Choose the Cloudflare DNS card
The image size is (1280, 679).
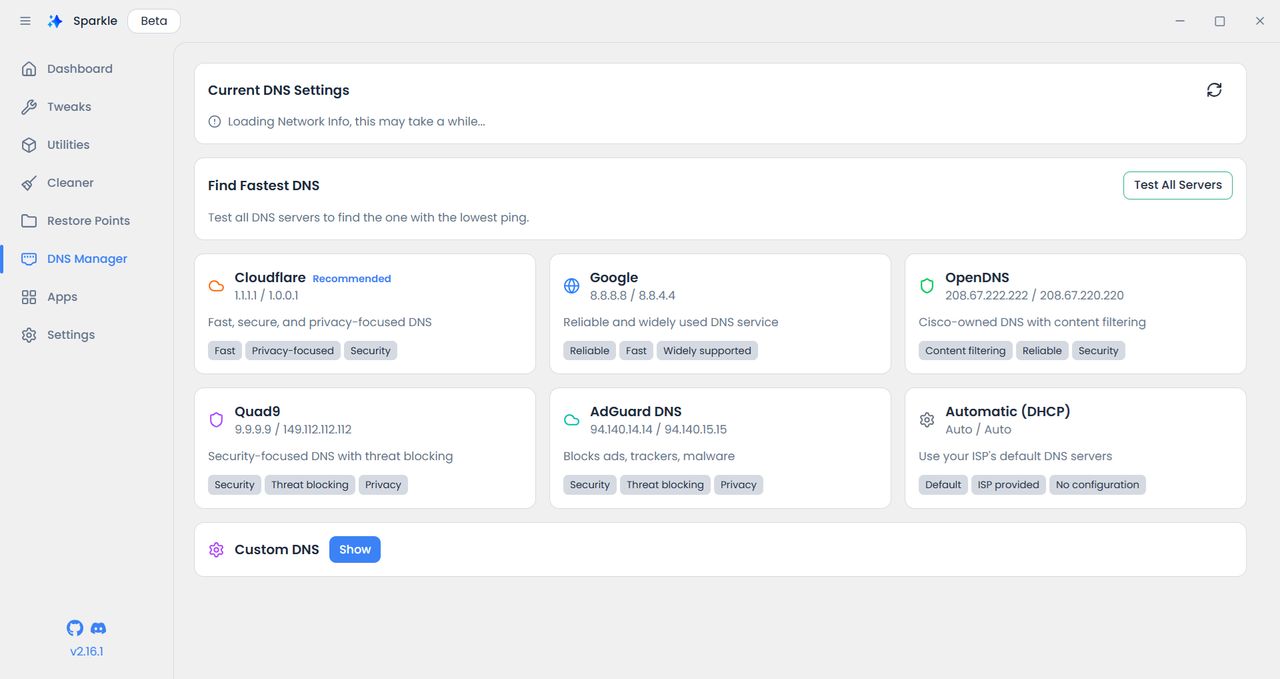365,314
